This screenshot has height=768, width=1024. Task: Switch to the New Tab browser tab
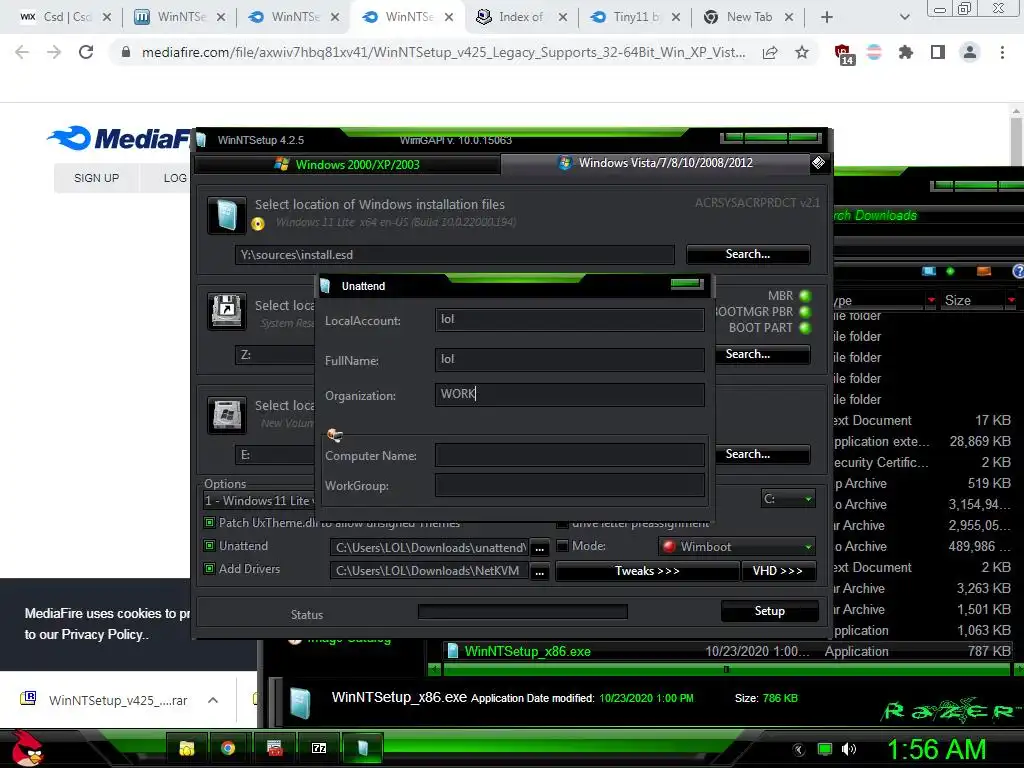tap(749, 17)
